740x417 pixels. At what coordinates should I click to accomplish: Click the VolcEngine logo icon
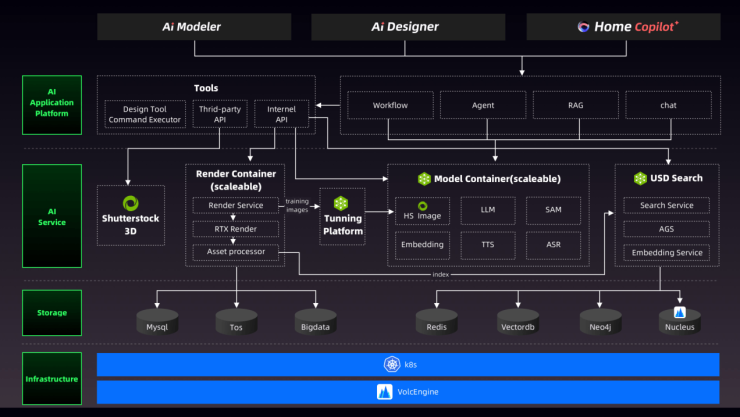[385, 392]
